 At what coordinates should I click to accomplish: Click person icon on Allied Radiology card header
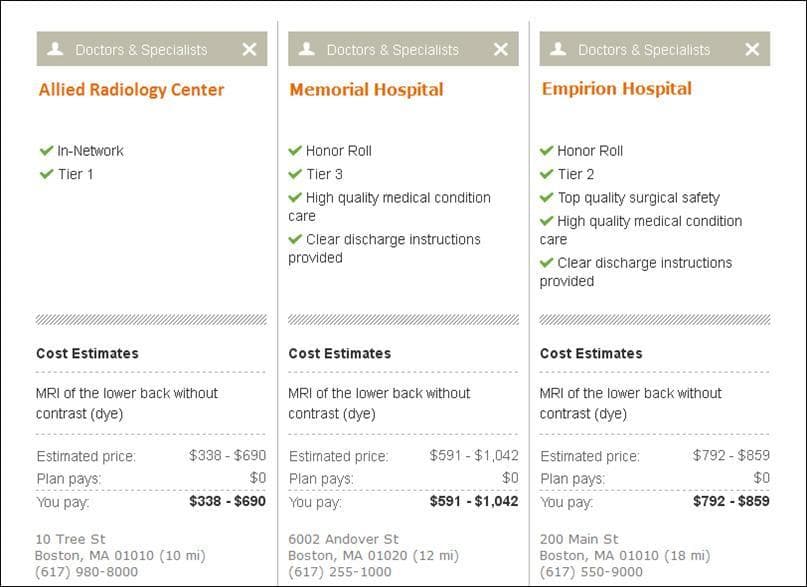tap(55, 49)
